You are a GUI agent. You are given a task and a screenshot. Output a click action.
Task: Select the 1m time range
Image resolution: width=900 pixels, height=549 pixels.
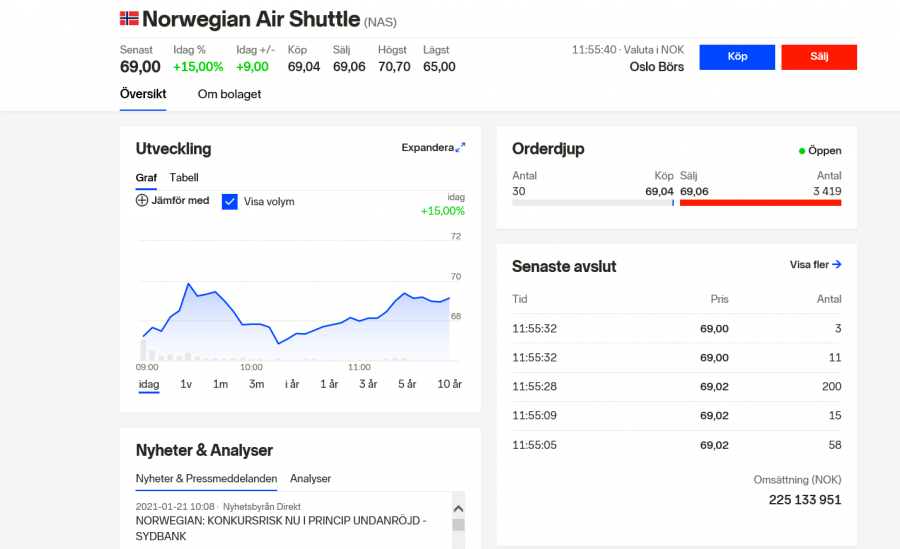click(x=220, y=384)
